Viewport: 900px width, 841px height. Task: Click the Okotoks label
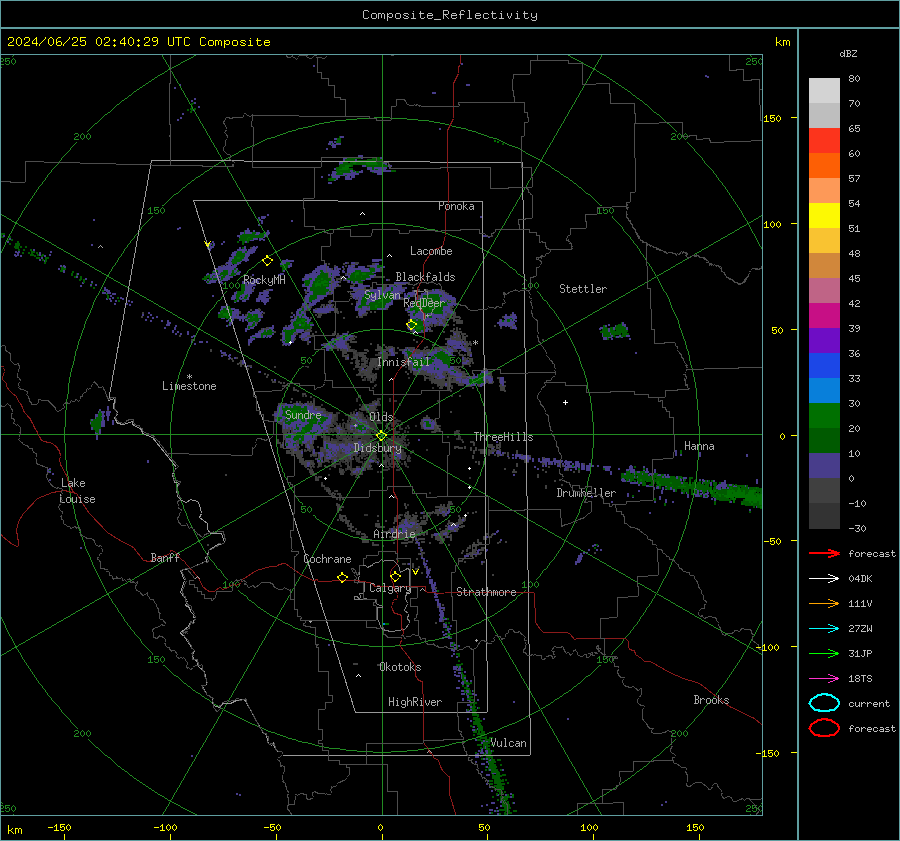point(400,667)
